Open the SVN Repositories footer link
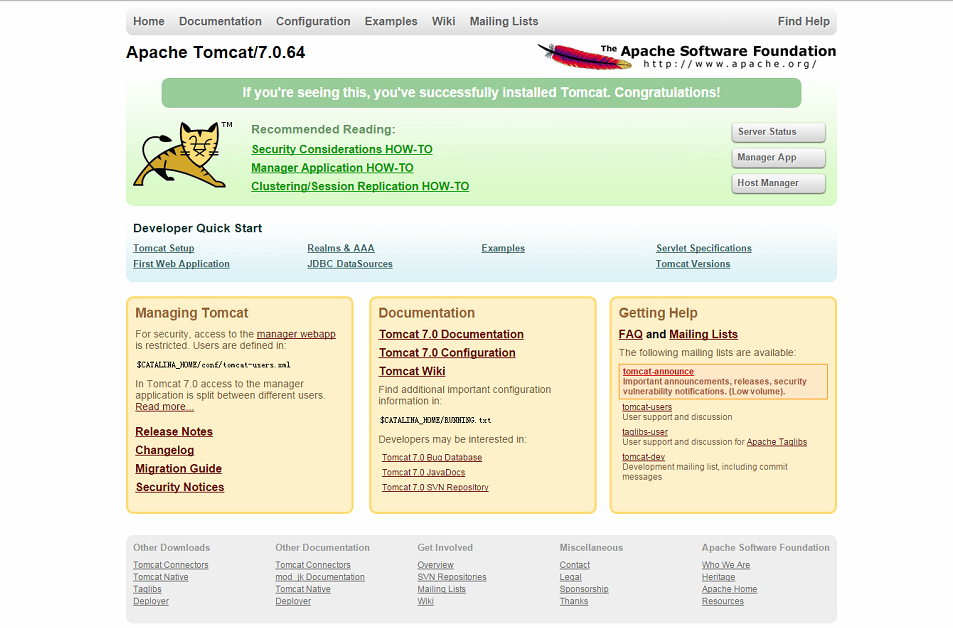The width and height of the screenshot is (953, 628). (x=452, y=577)
